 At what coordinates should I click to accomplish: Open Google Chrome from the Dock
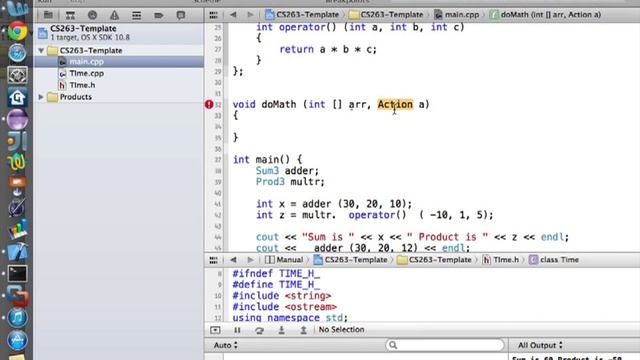17,31
